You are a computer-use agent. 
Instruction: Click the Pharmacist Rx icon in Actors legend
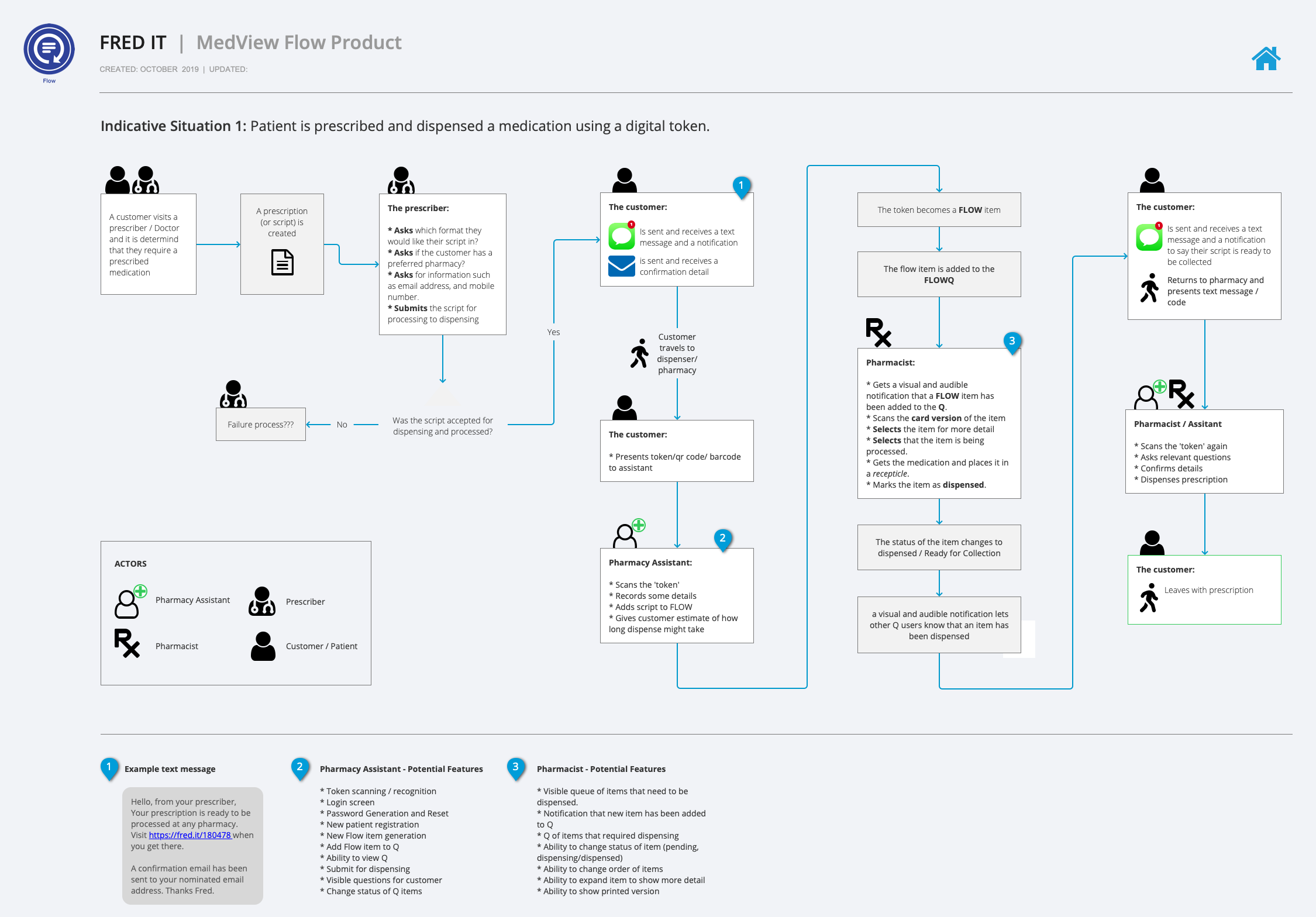(x=127, y=643)
